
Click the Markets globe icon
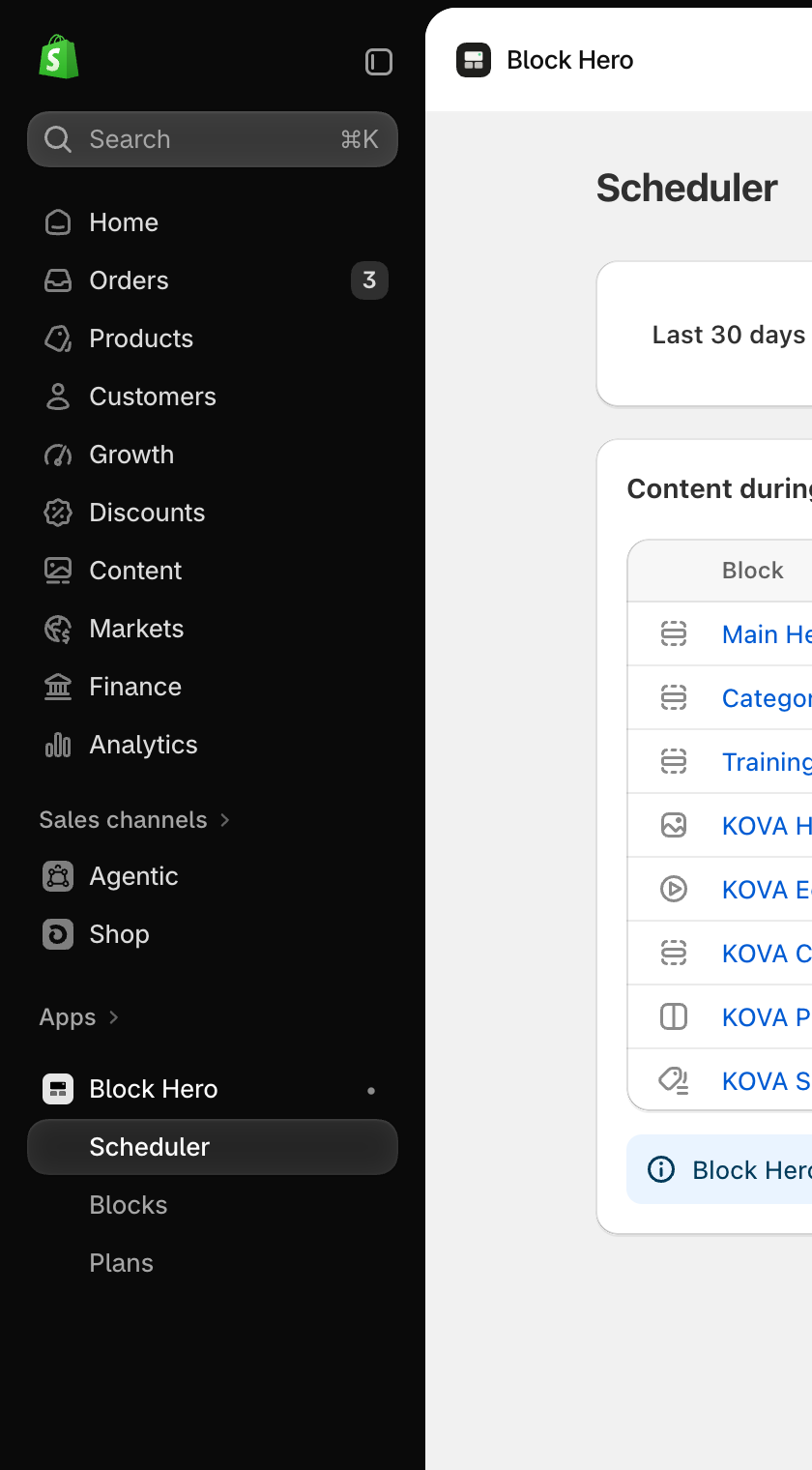click(58, 629)
